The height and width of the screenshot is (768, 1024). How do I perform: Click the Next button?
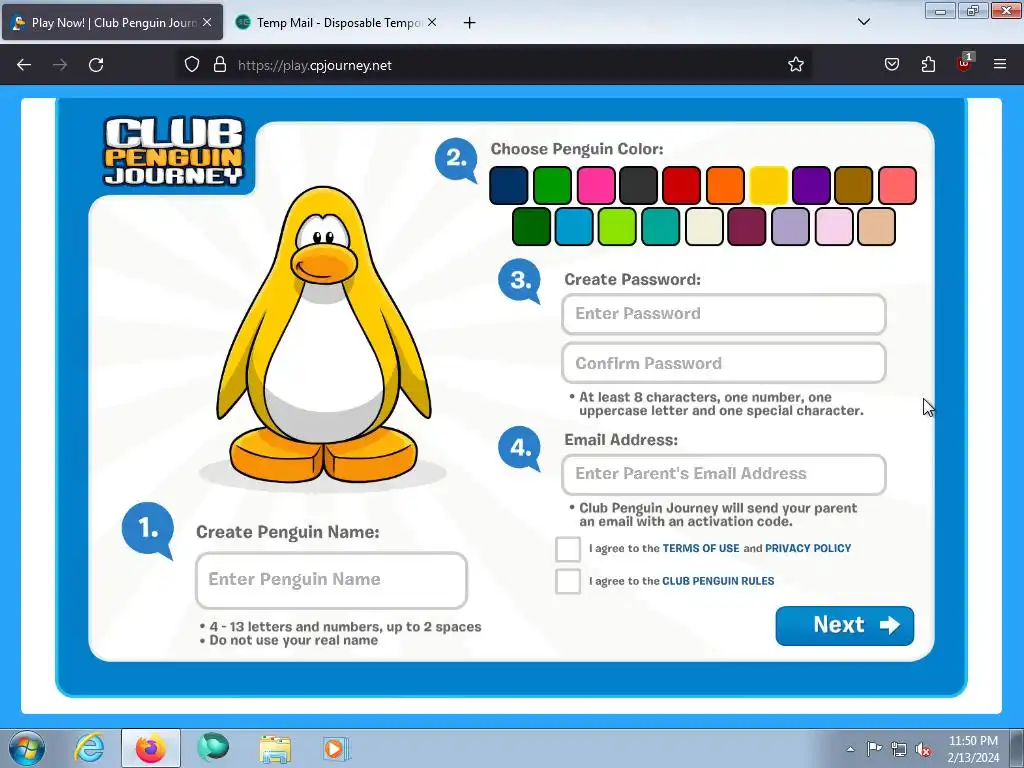point(844,626)
